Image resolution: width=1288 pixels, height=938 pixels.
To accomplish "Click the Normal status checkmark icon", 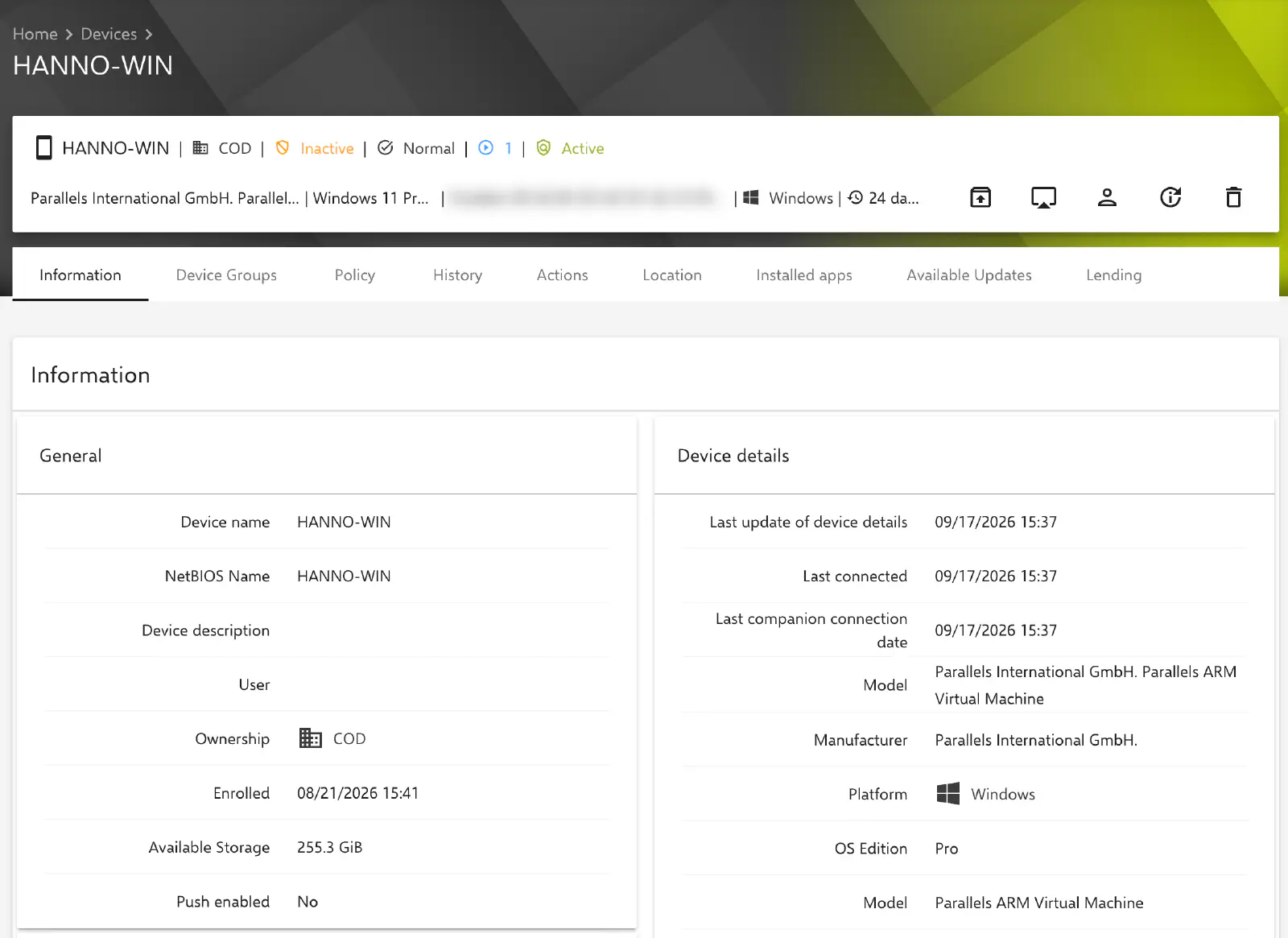I will click(386, 148).
